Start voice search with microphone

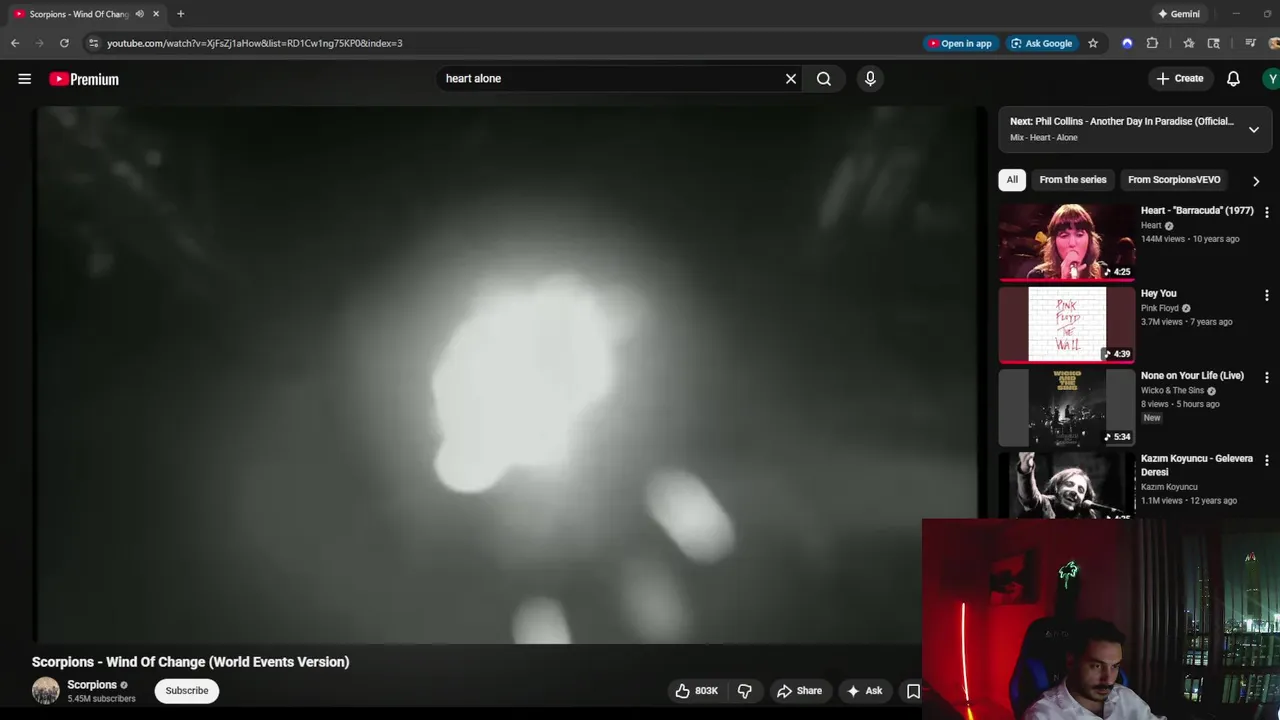click(x=870, y=78)
